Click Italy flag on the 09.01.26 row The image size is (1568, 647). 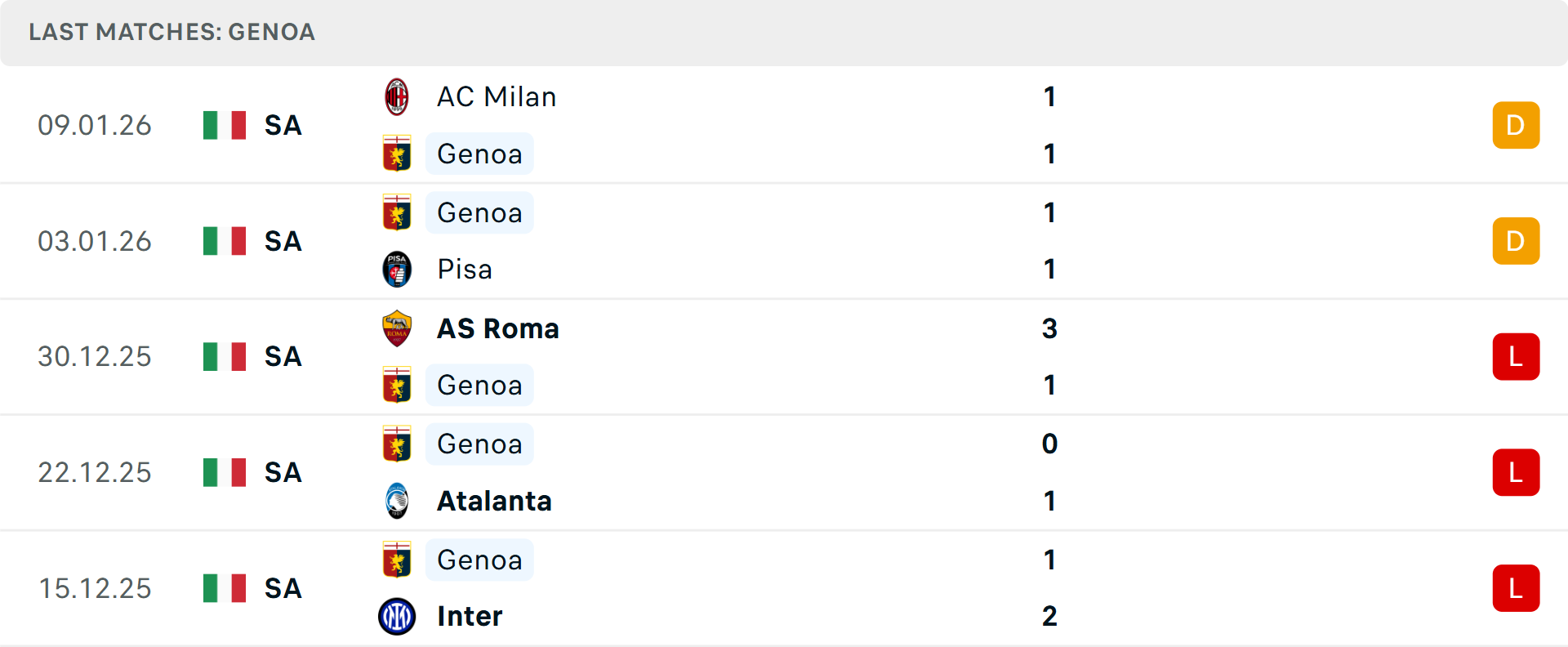tap(225, 126)
